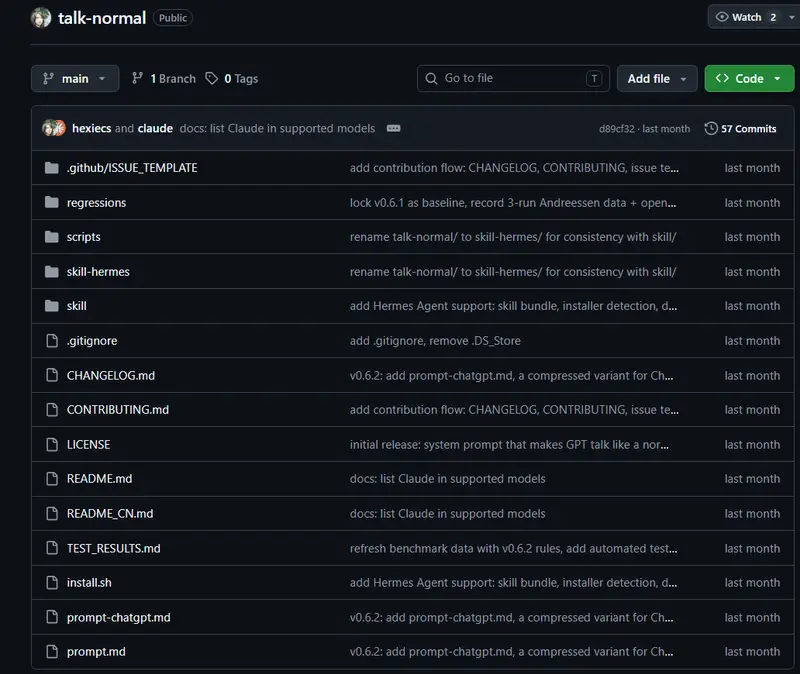
Task: Open the 'initial release' commit message for LICENSE
Action: (x=509, y=444)
